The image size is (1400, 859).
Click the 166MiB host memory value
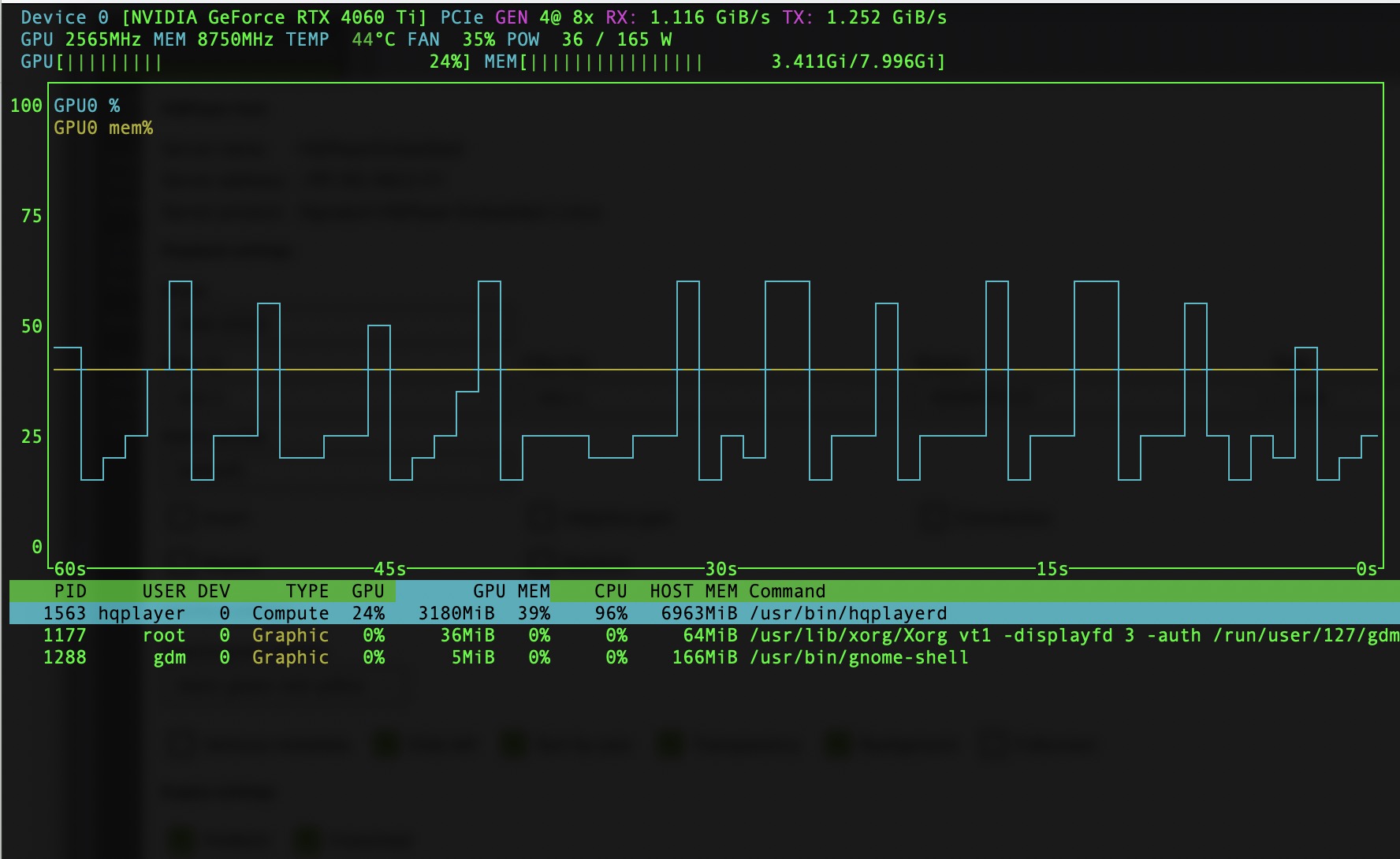coord(705,657)
